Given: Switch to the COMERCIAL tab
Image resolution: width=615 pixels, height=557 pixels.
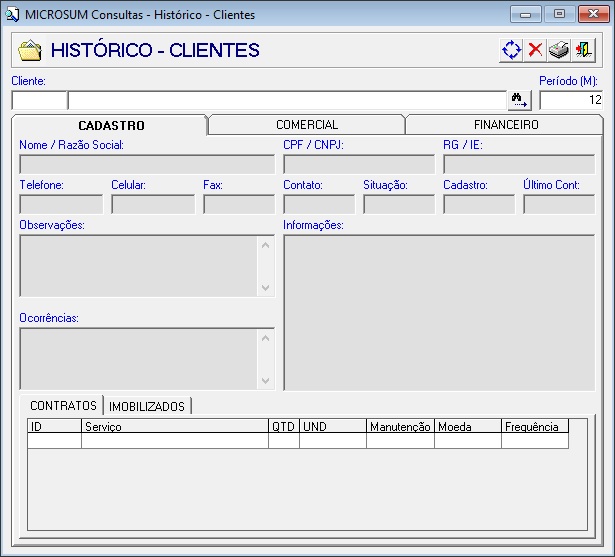Looking at the screenshot, I should (x=307, y=125).
